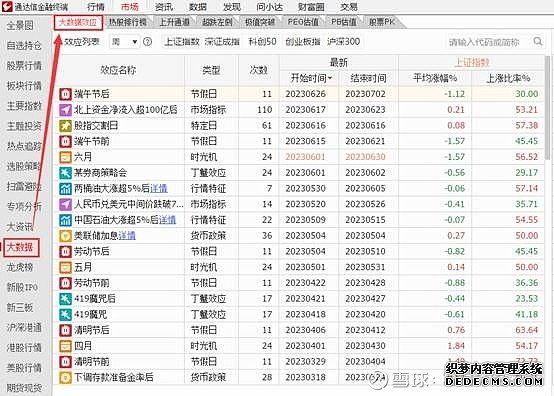Click the 美联储加息 row icon
The image size is (554, 396).
tap(65, 236)
